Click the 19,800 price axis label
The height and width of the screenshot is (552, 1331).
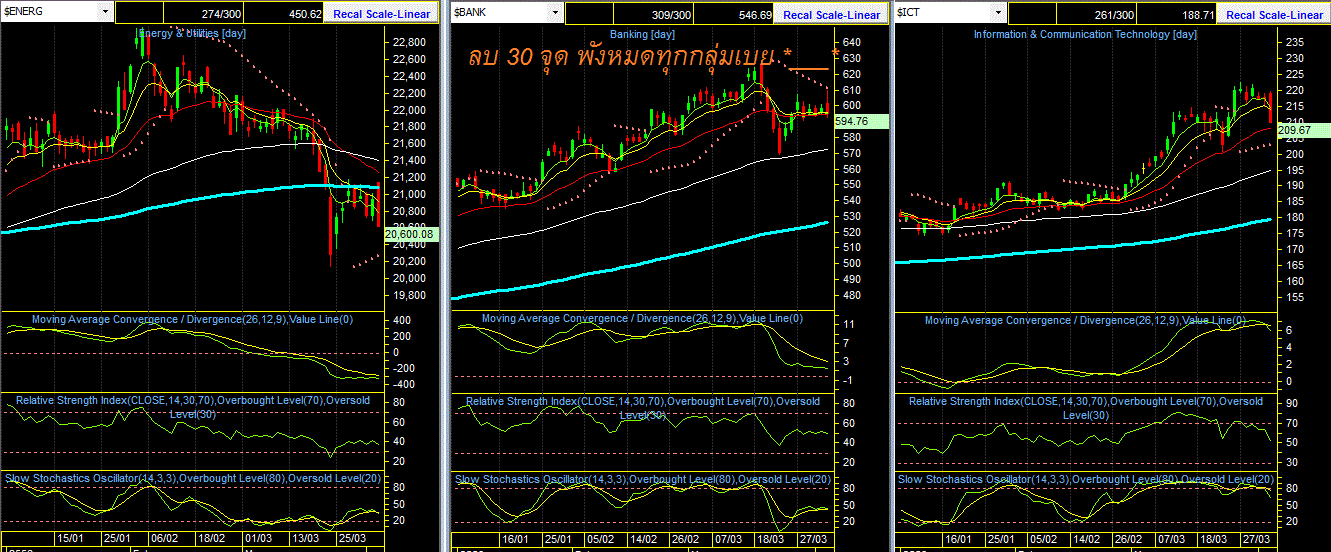click(410, 295)
